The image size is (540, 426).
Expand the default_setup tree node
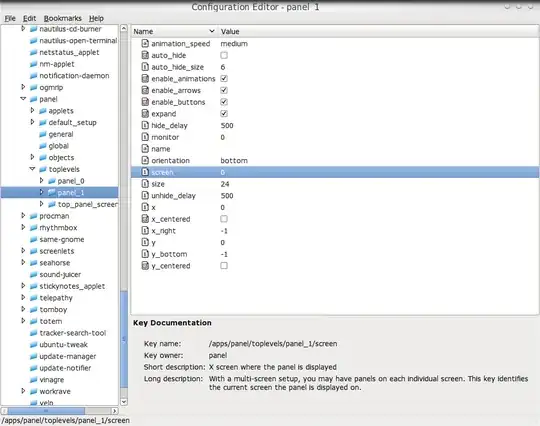32,122
